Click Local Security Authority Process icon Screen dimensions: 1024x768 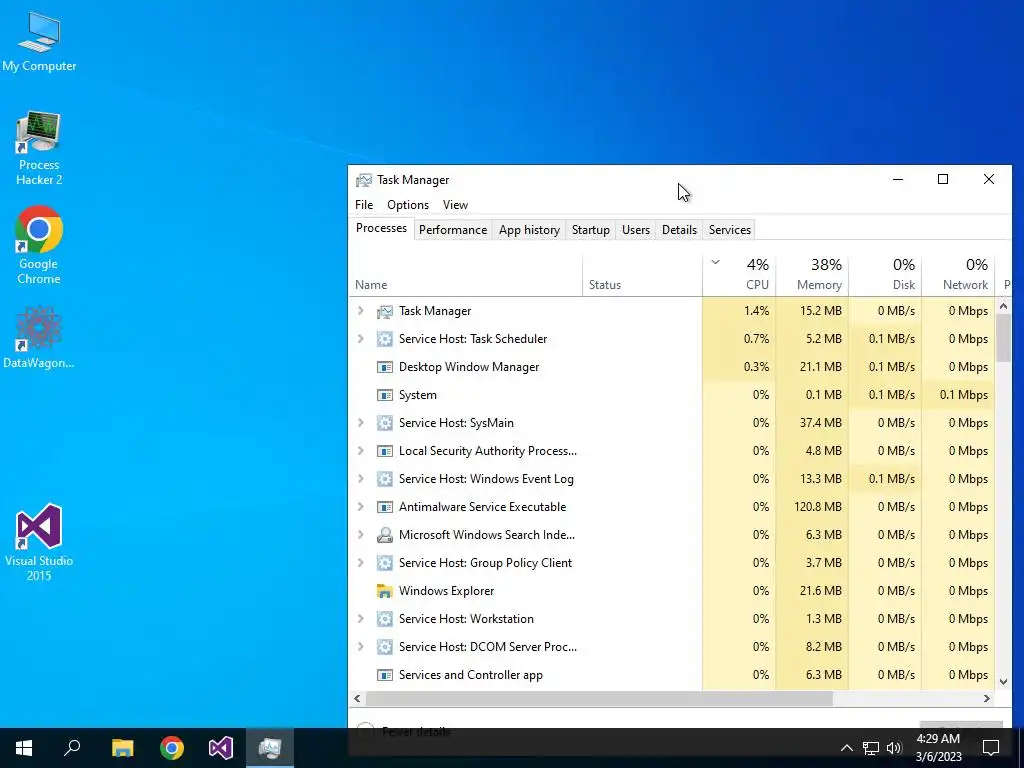tap(385, 451)
